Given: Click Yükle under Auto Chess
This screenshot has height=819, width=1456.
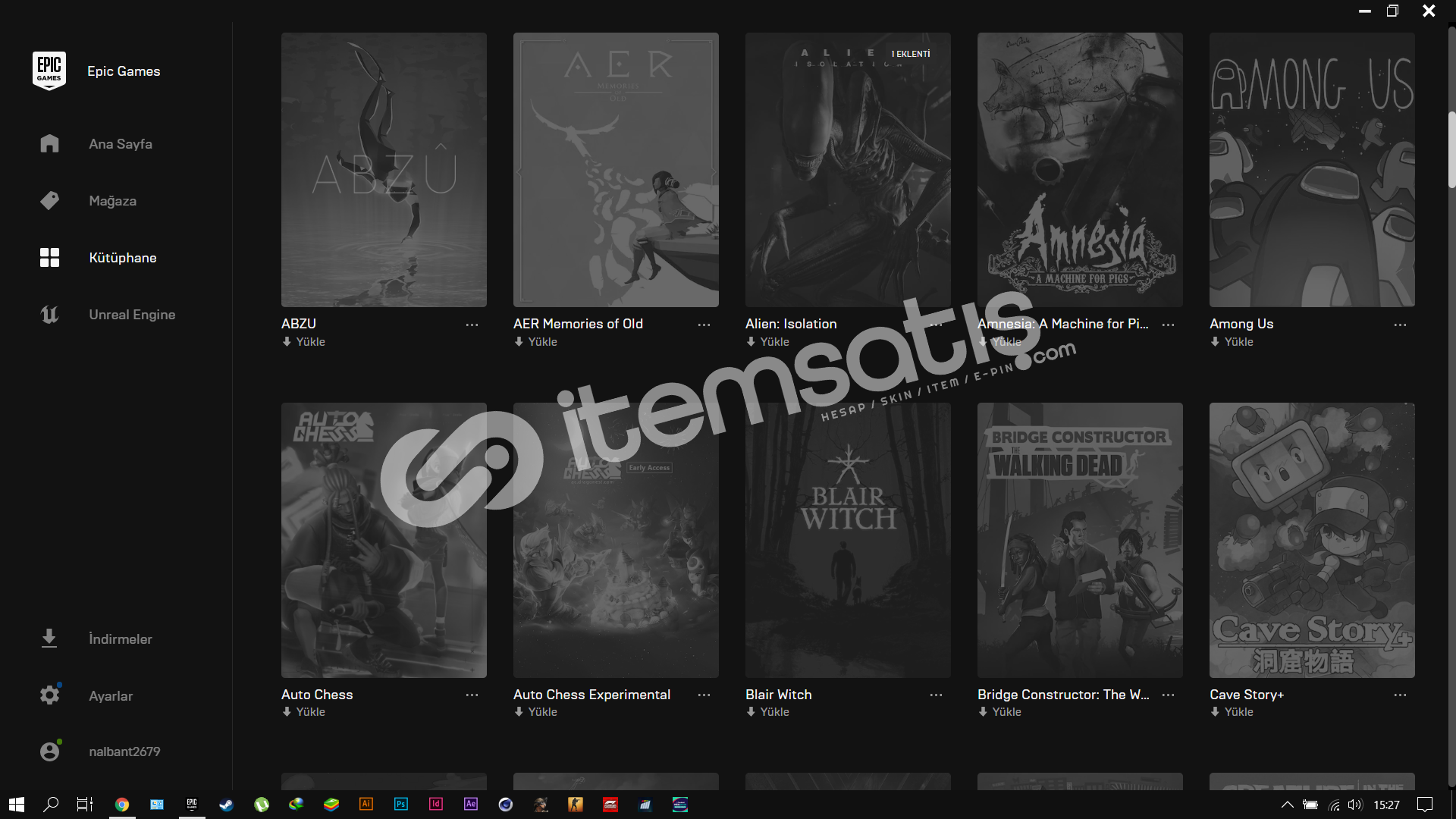Looking at the screenshot, I should [304, 712].
